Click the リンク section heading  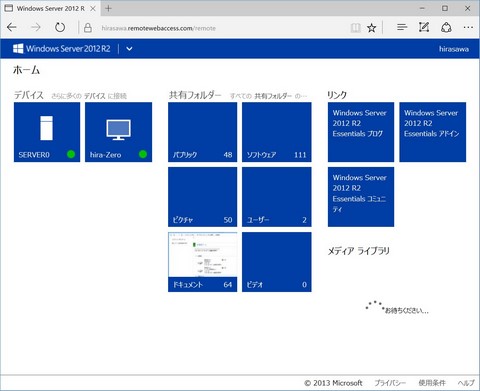337,95
